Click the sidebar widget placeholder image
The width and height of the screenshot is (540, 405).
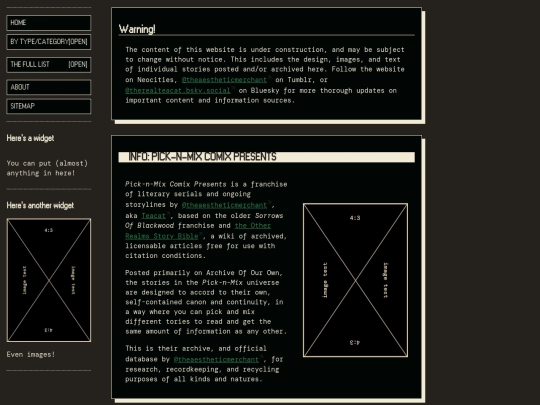point(49,280)
